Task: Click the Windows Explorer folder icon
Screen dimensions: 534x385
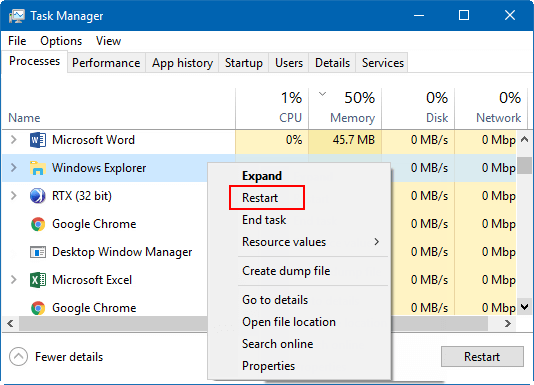Action: pyautogui.click(x=38, y=168)
